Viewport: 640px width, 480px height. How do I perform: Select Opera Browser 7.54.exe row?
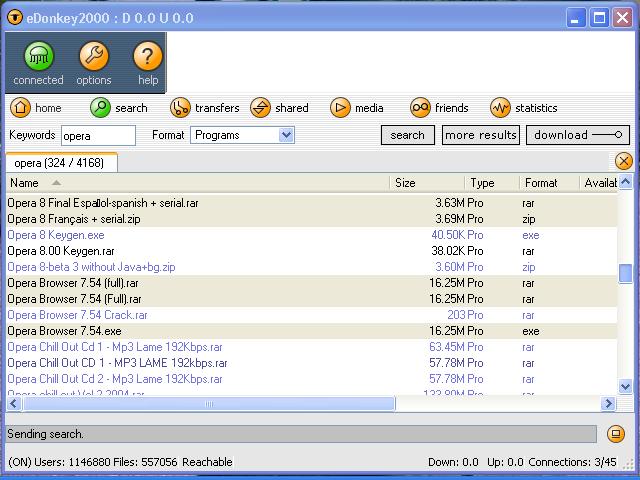click(x=311, y=331)
